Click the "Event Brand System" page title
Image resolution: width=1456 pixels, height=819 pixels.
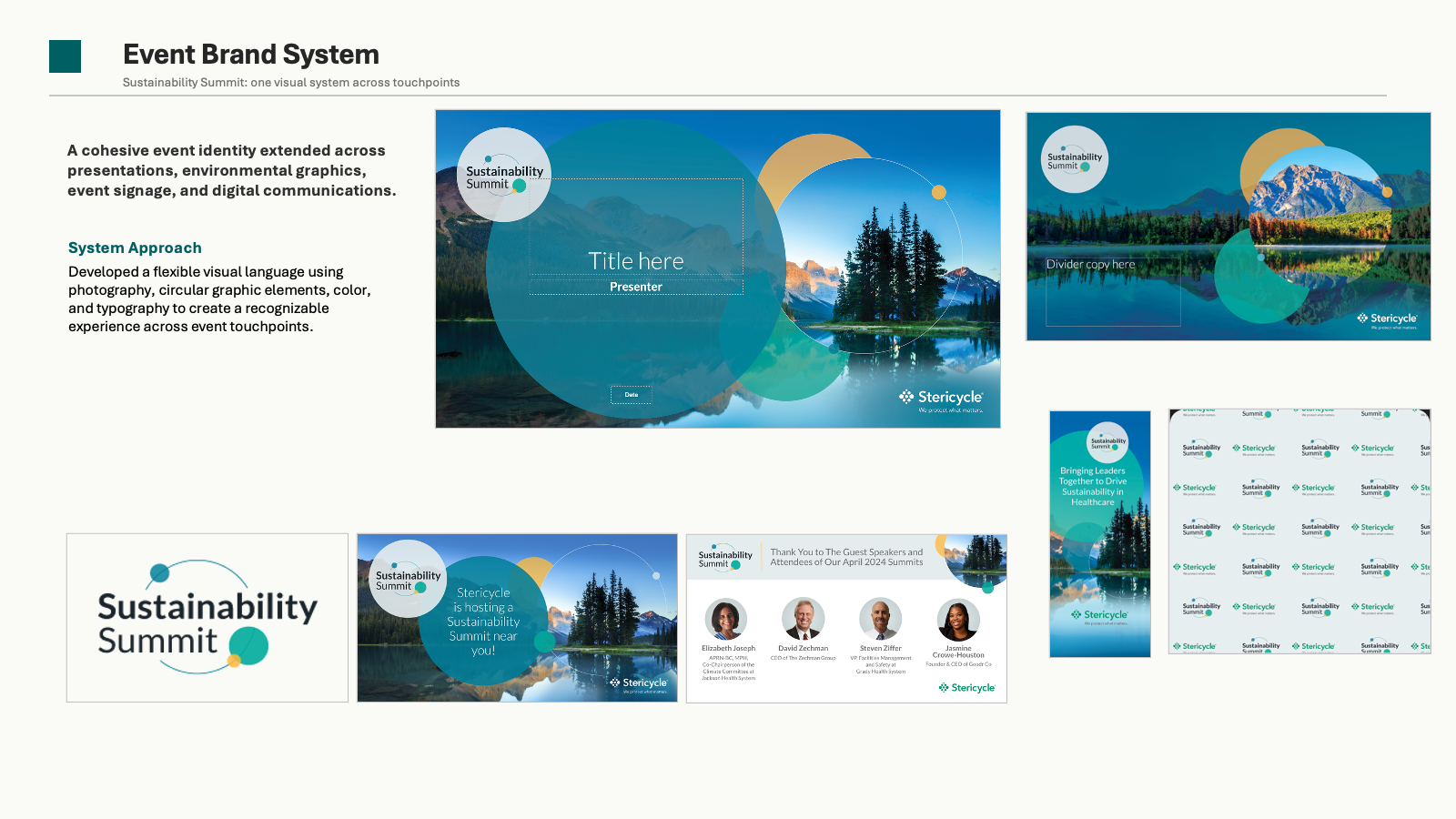click(x=251, y=55)
